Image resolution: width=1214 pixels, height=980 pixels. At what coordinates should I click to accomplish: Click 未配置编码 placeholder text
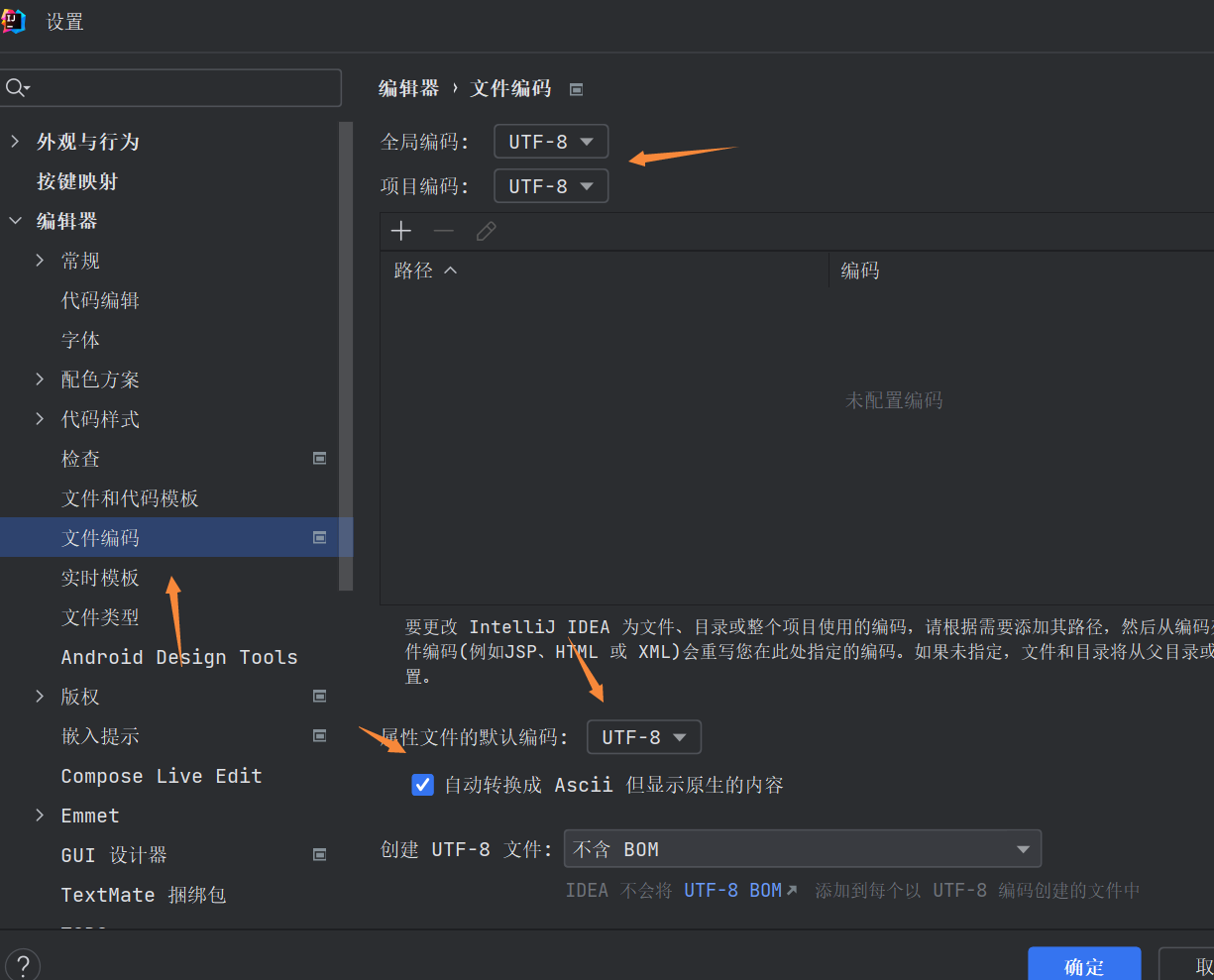click(x=894, y=400)
